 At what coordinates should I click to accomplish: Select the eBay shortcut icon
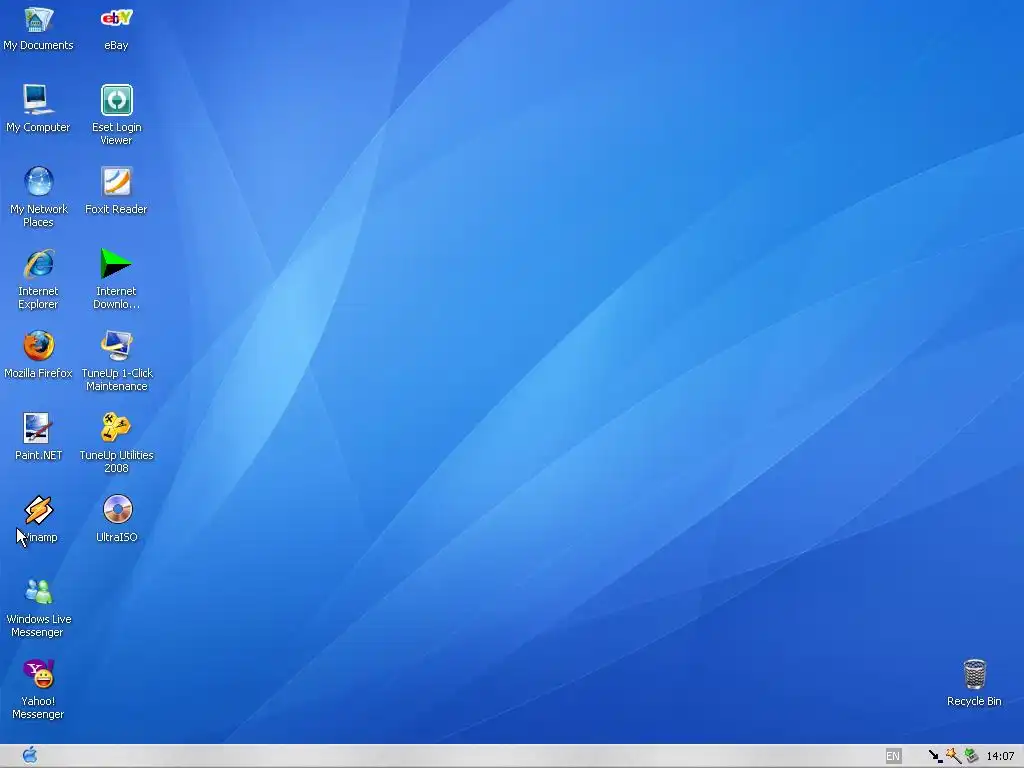(x=116, y=19)
